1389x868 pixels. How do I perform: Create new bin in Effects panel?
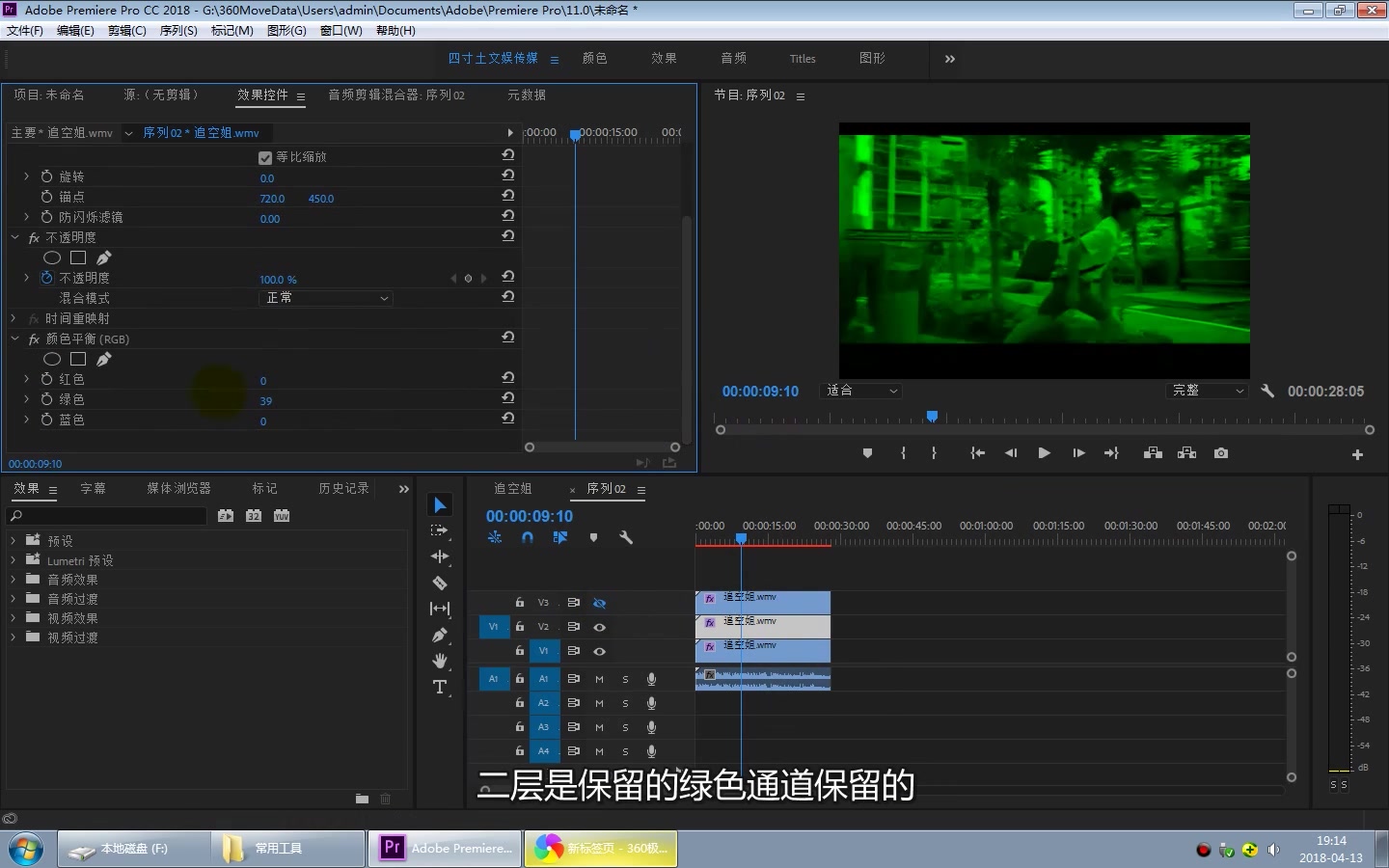(x=362, y=799)
